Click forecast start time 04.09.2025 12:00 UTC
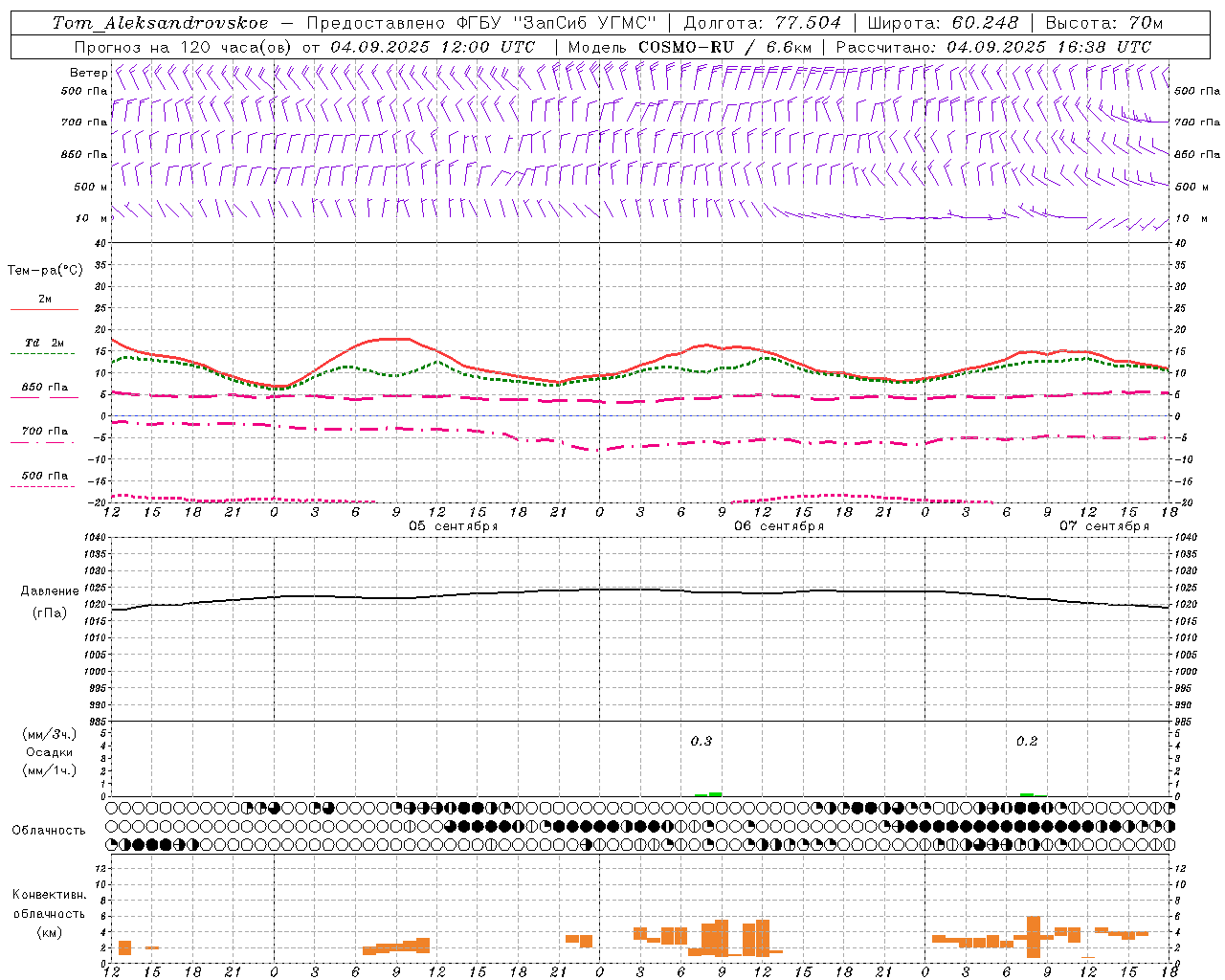The width and height of the screenshot is (1225, 980). (x=433, y=47)
